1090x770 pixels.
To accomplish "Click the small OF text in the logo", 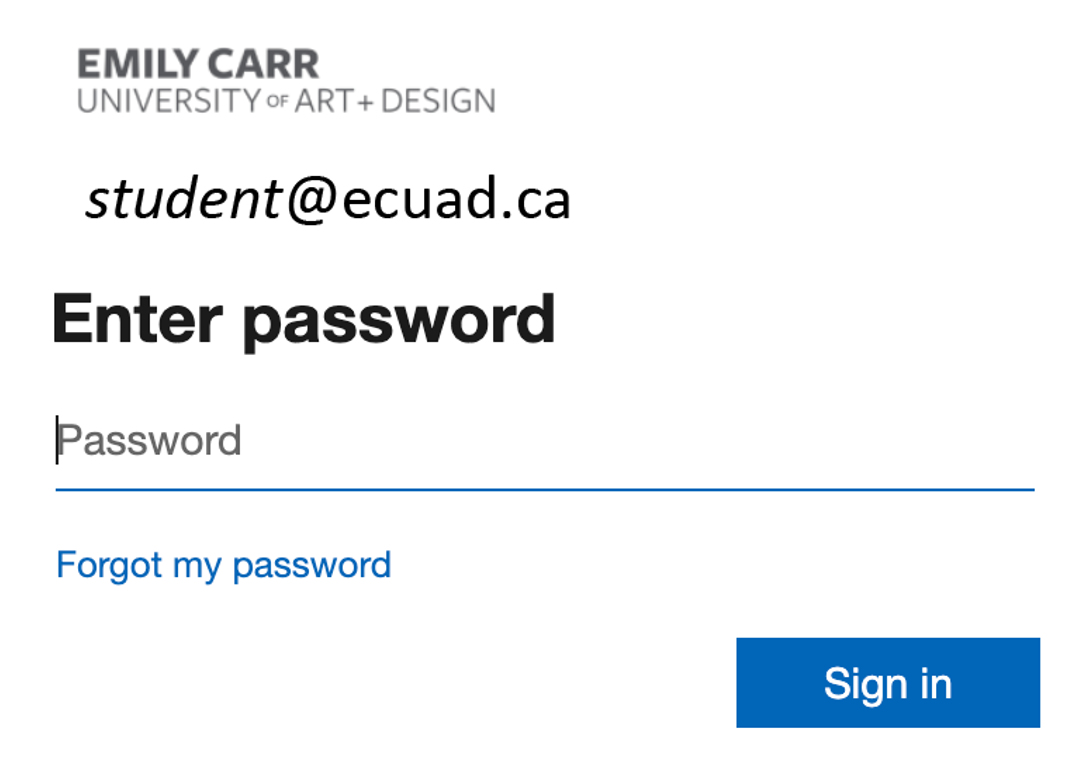I will tap(277, 102).
